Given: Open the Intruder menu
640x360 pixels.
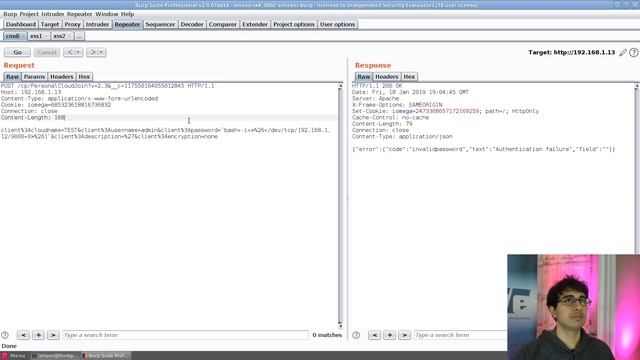Looking at the screenshot, I should pyautogui.click(x=53, y=14).
